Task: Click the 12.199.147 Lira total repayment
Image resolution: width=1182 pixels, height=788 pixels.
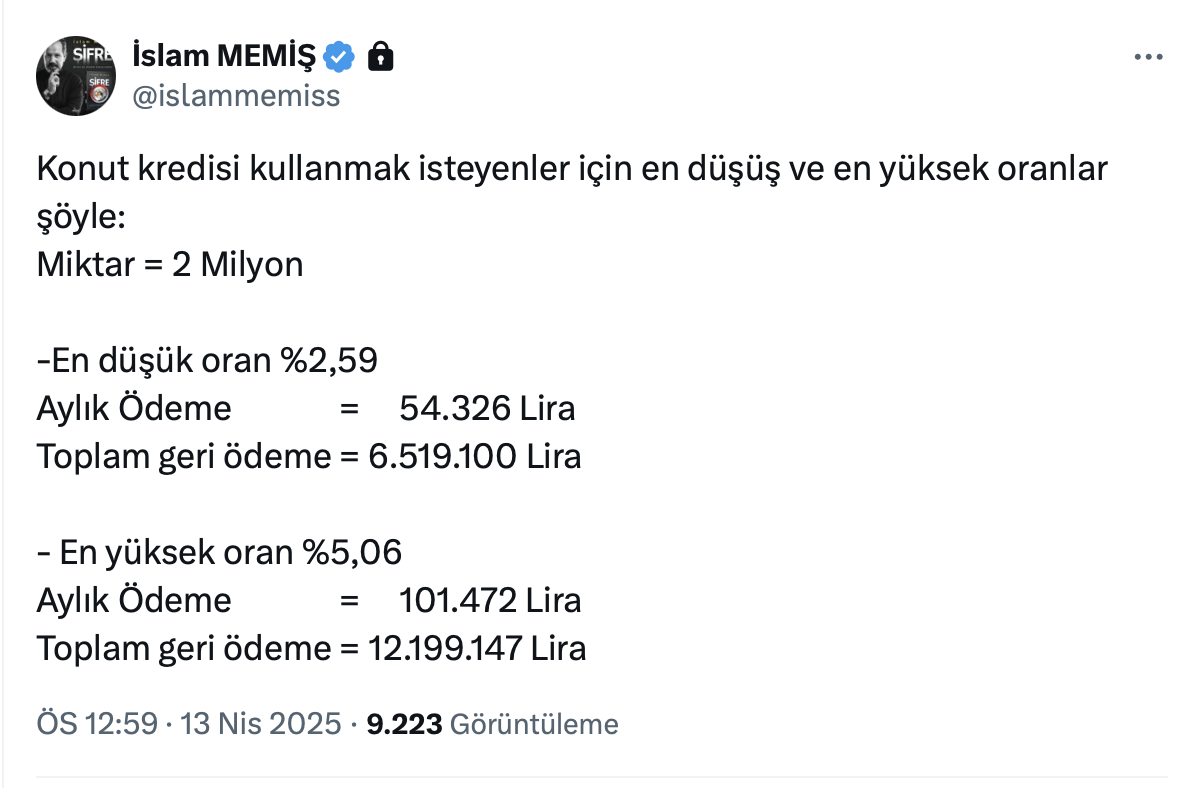Action: (x=477, y=649)
